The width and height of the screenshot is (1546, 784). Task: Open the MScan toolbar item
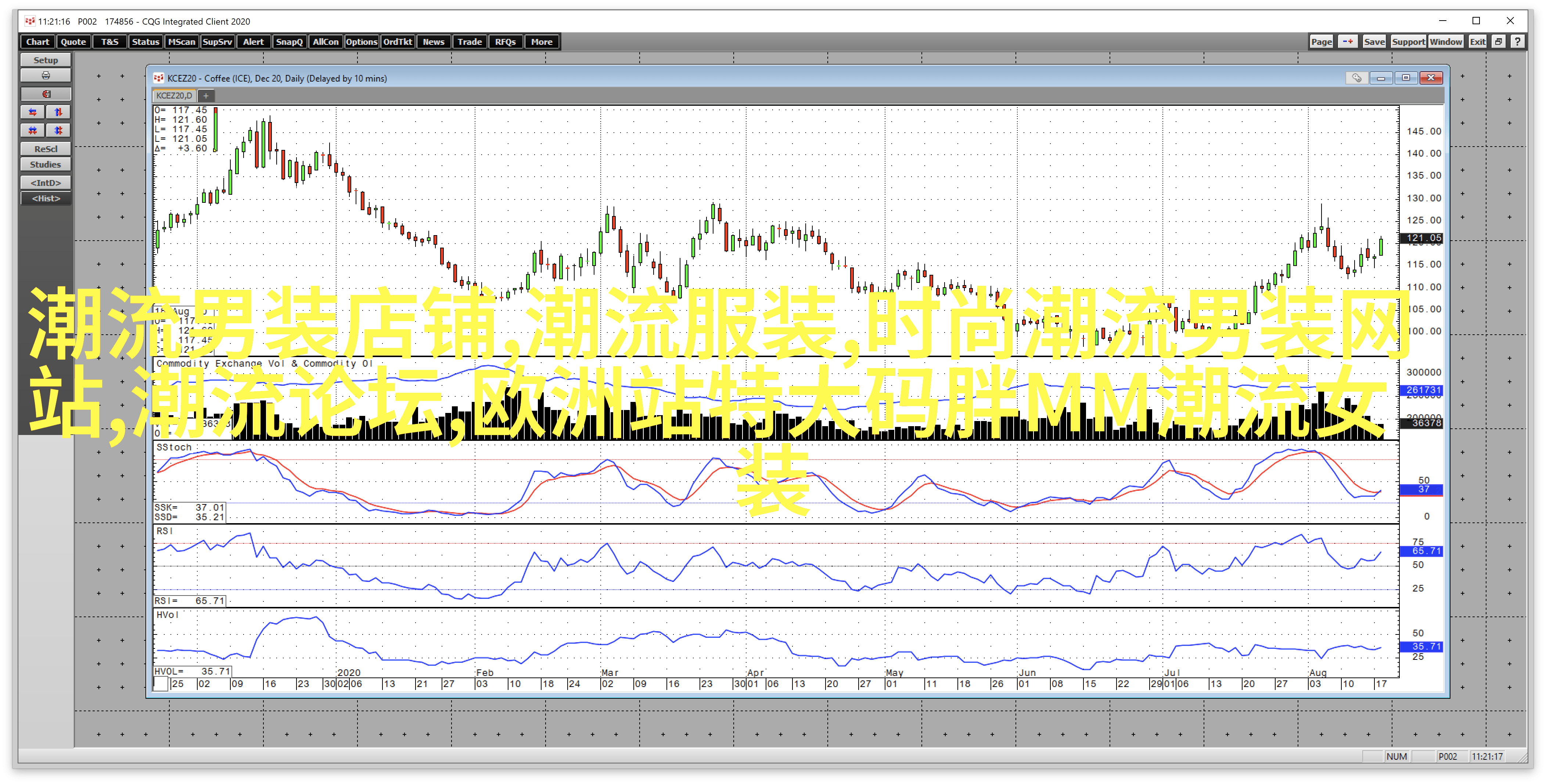(x=181, y=42)
